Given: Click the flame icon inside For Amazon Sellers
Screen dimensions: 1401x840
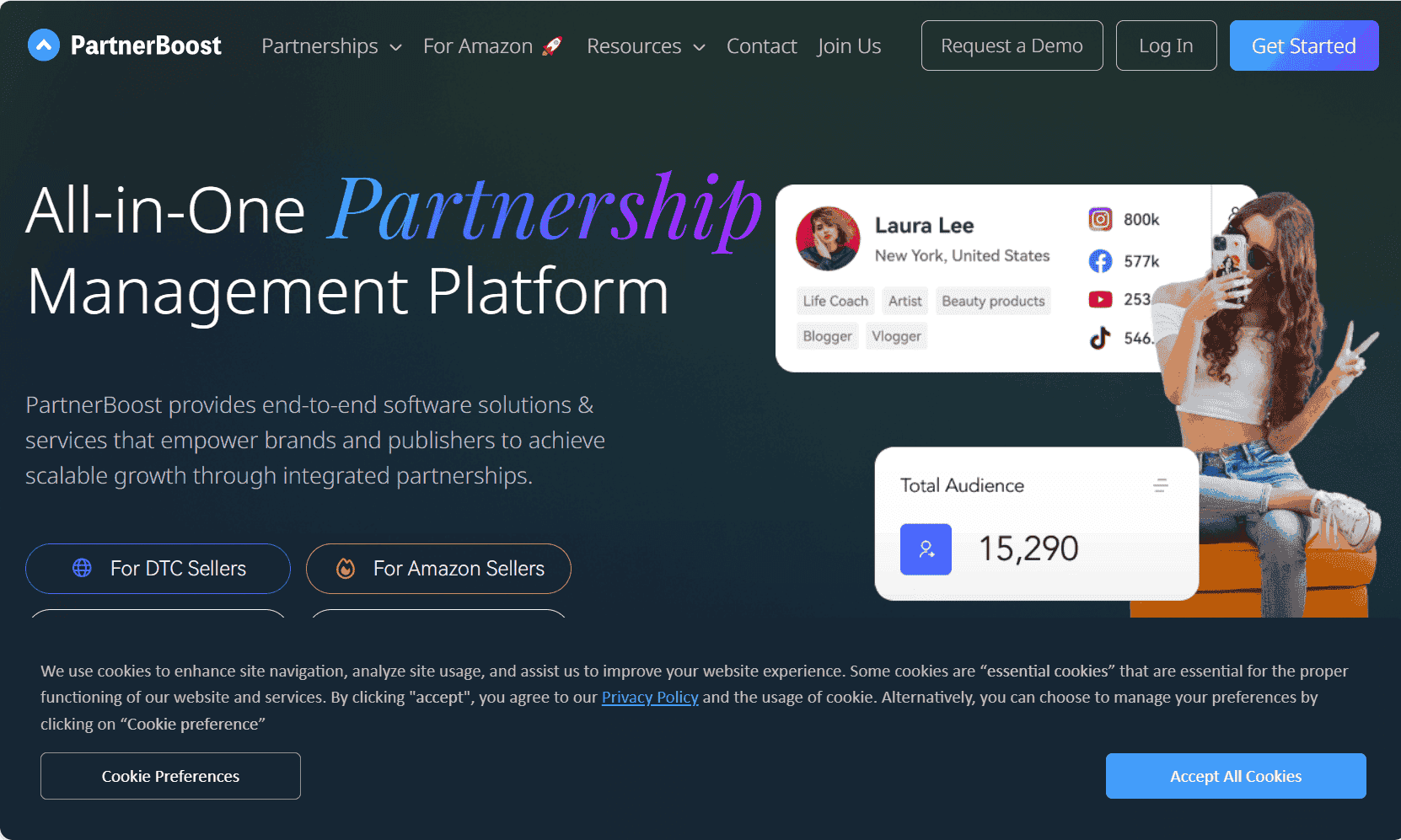Looking at the screenshot, I should [346, 569].
